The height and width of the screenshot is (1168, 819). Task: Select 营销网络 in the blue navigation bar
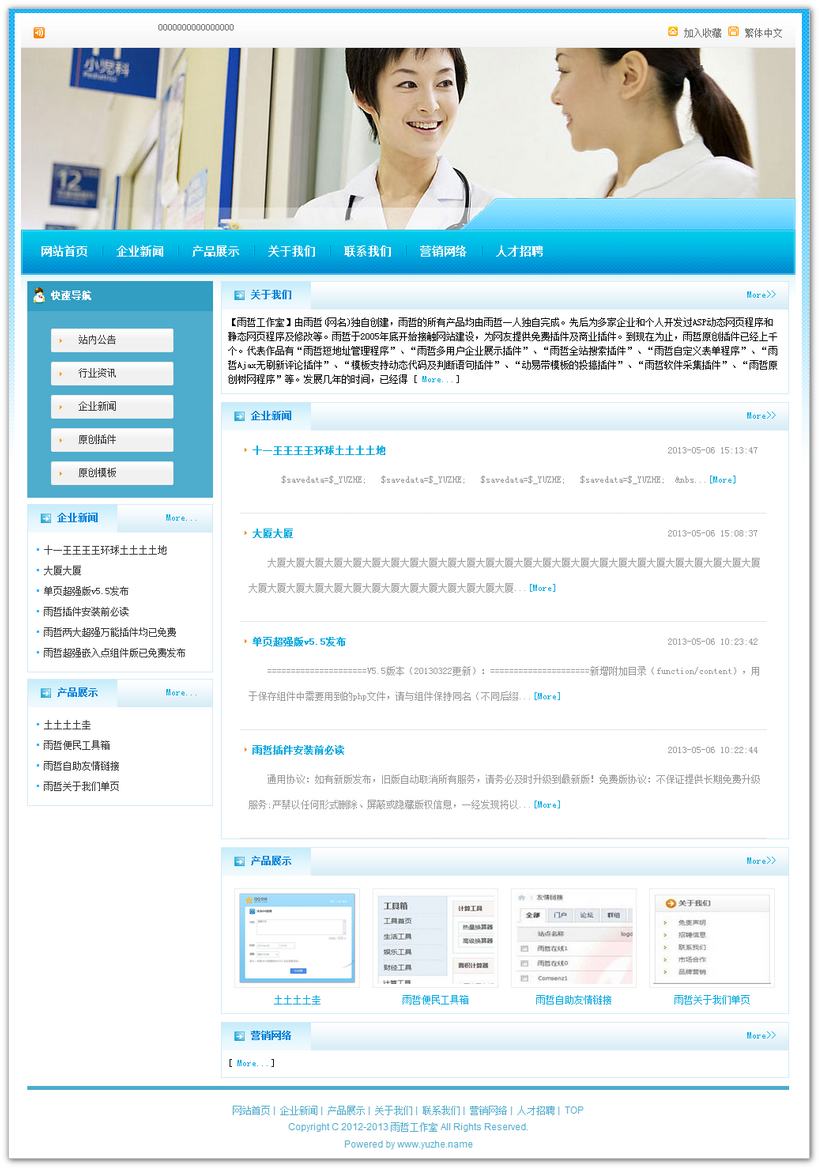click(x=443, y=251)
